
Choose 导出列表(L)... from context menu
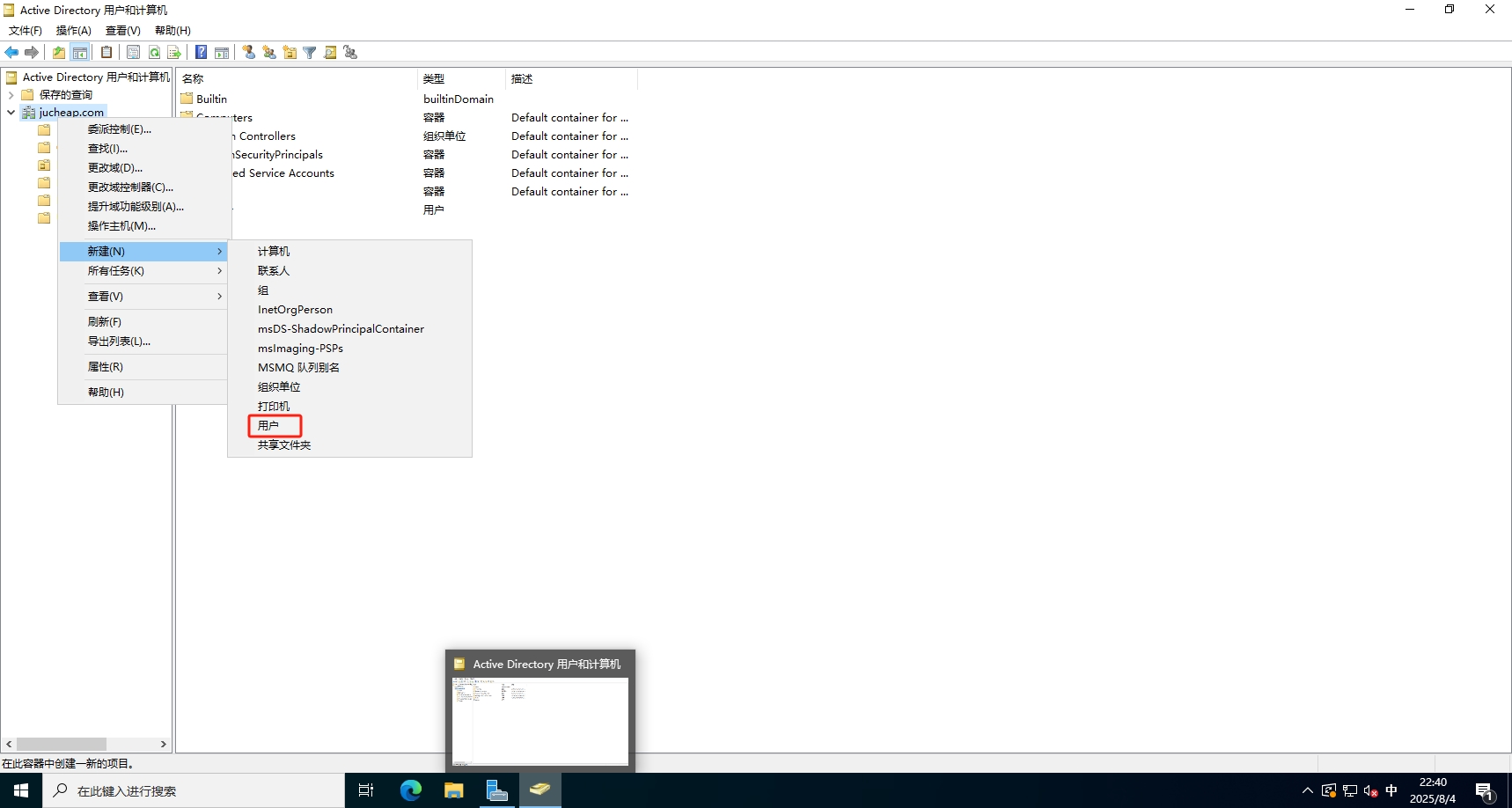(144, 342)
